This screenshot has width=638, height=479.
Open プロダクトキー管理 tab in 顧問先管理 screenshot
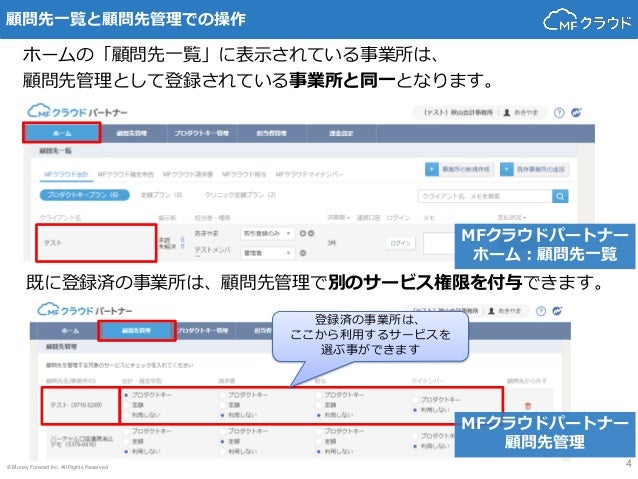point(203,331)
